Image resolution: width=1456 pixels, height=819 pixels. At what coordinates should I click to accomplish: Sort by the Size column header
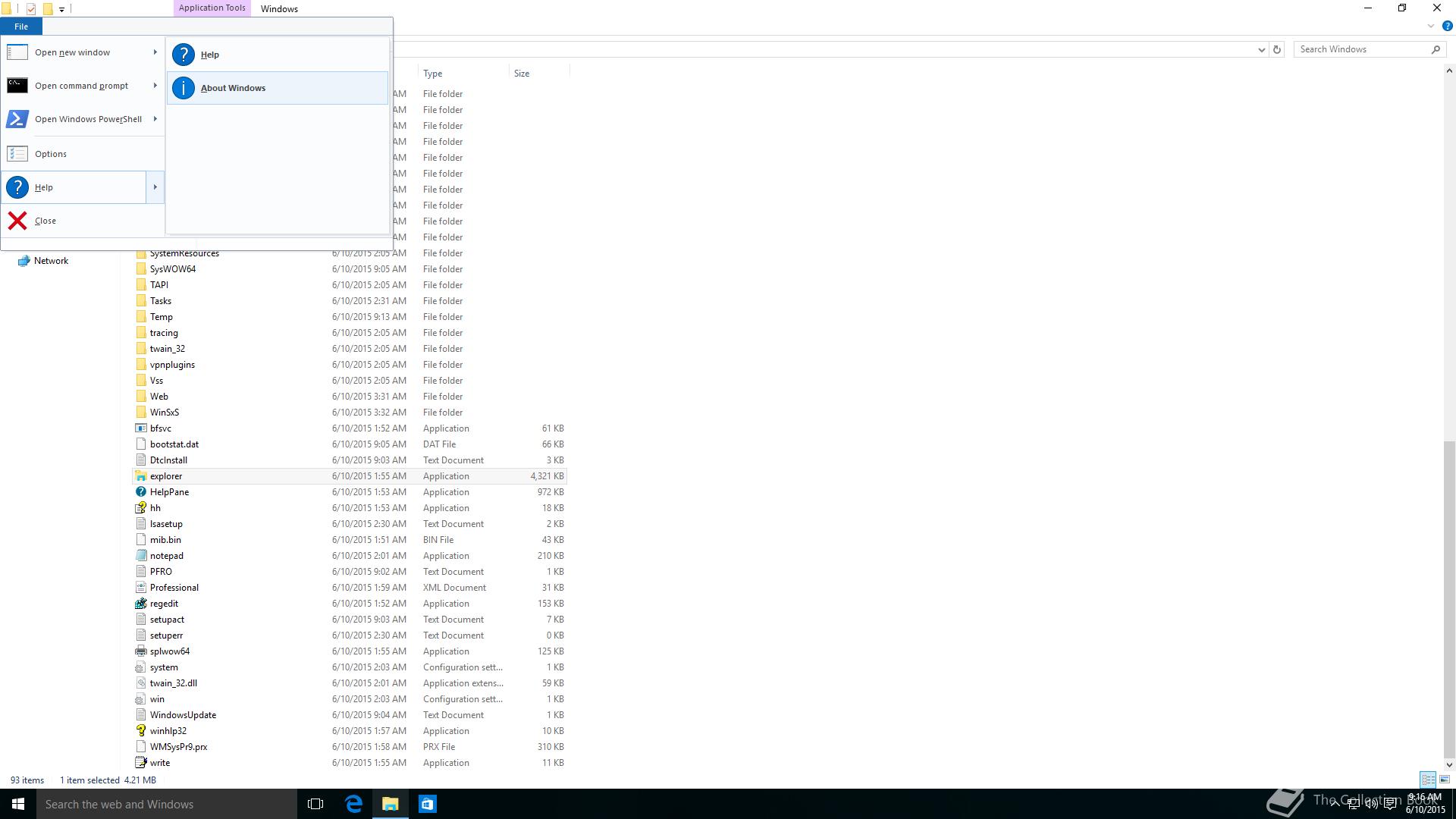pos(538,74)
